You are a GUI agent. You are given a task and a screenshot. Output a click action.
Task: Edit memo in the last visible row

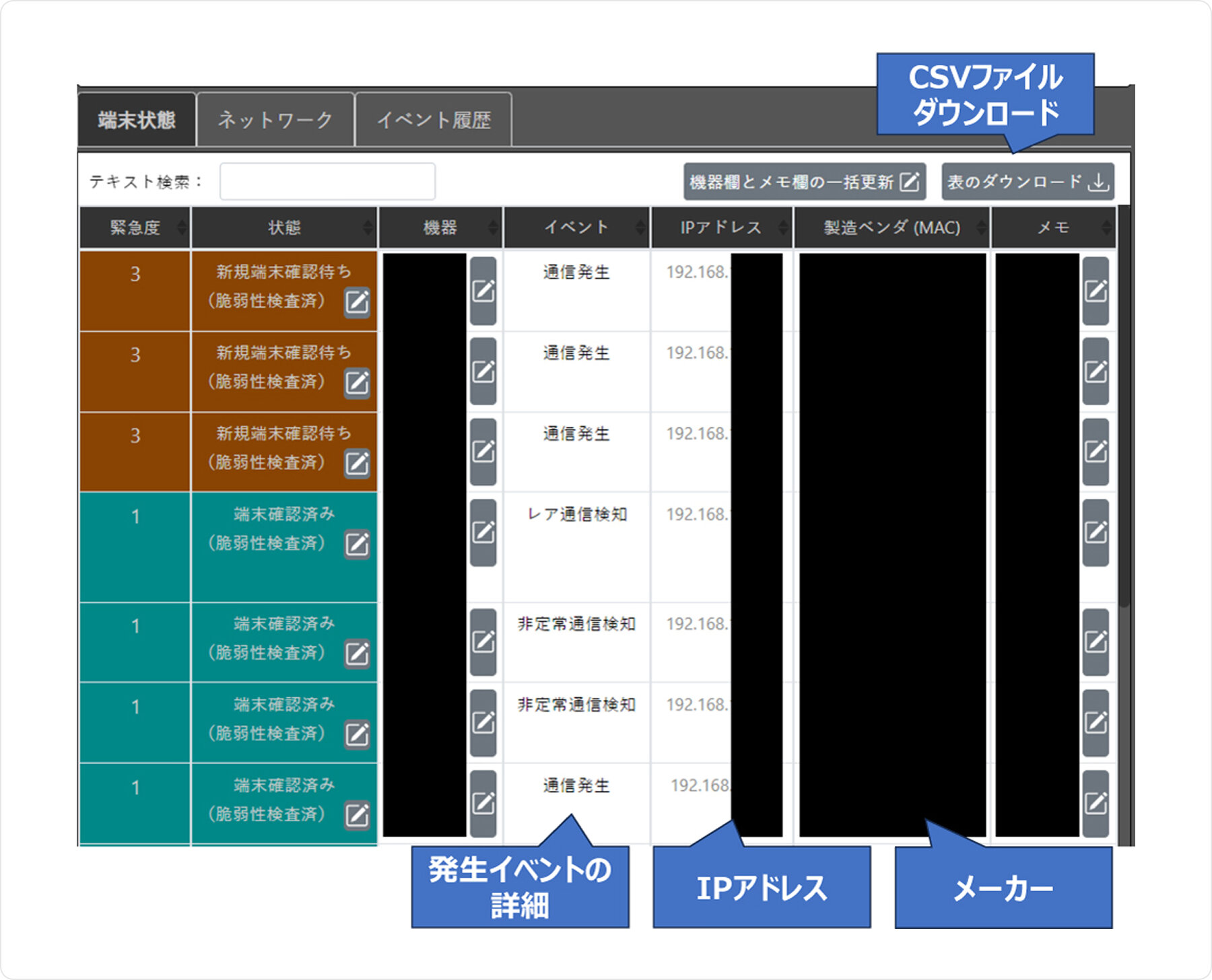click(x=1096, y=803)
